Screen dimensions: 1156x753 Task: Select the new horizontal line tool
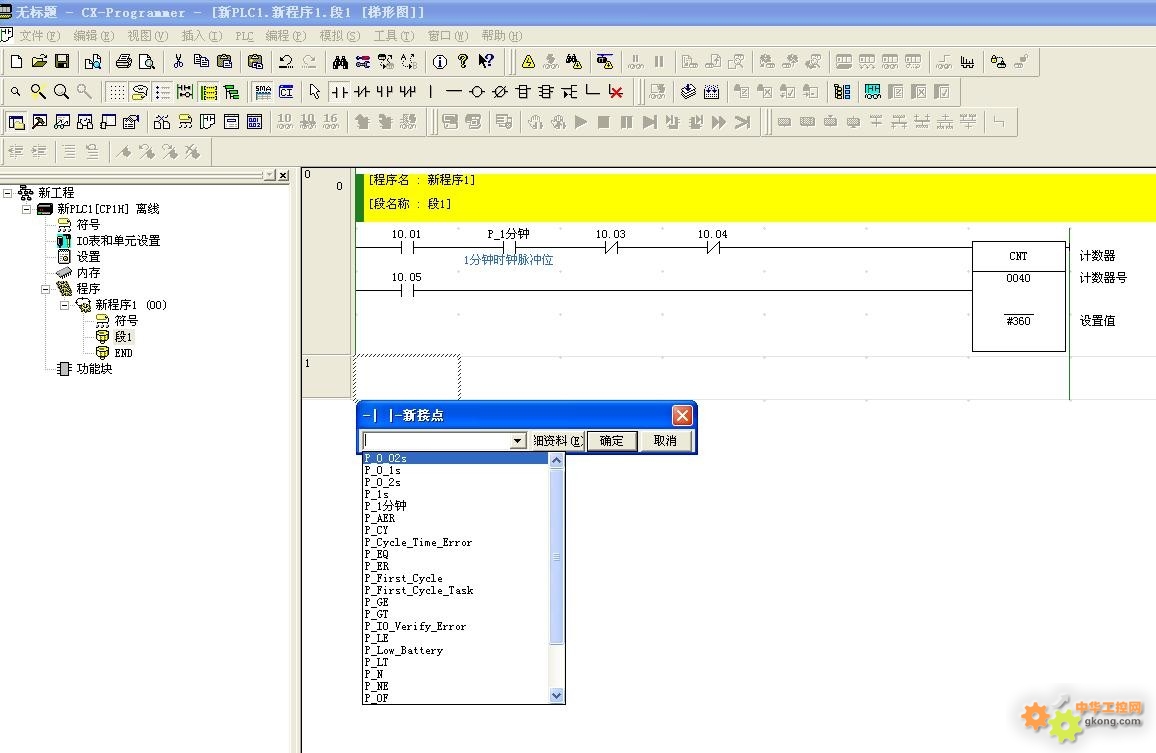click(x=453, y=91)
